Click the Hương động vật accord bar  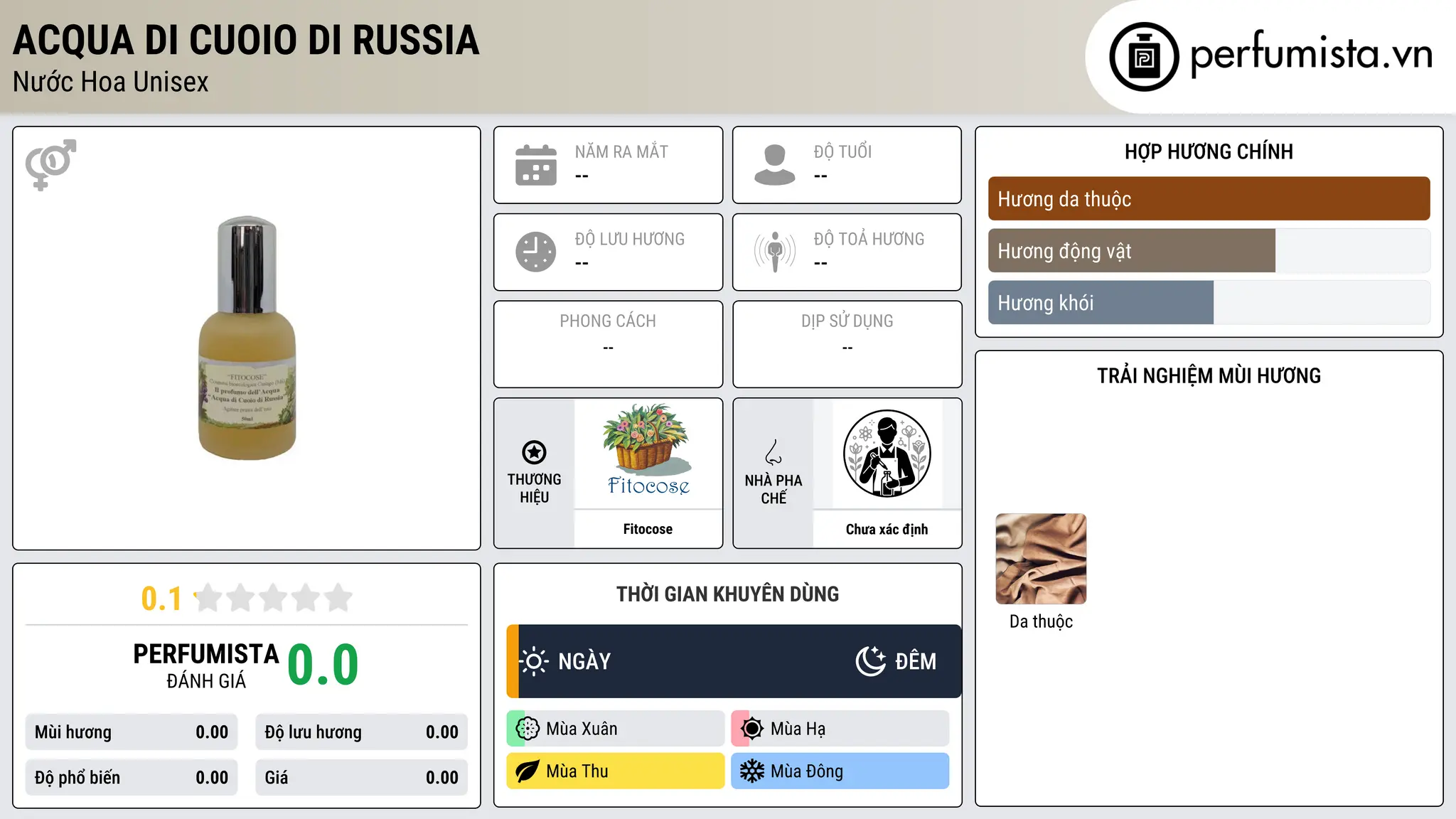coord(1209,251)
